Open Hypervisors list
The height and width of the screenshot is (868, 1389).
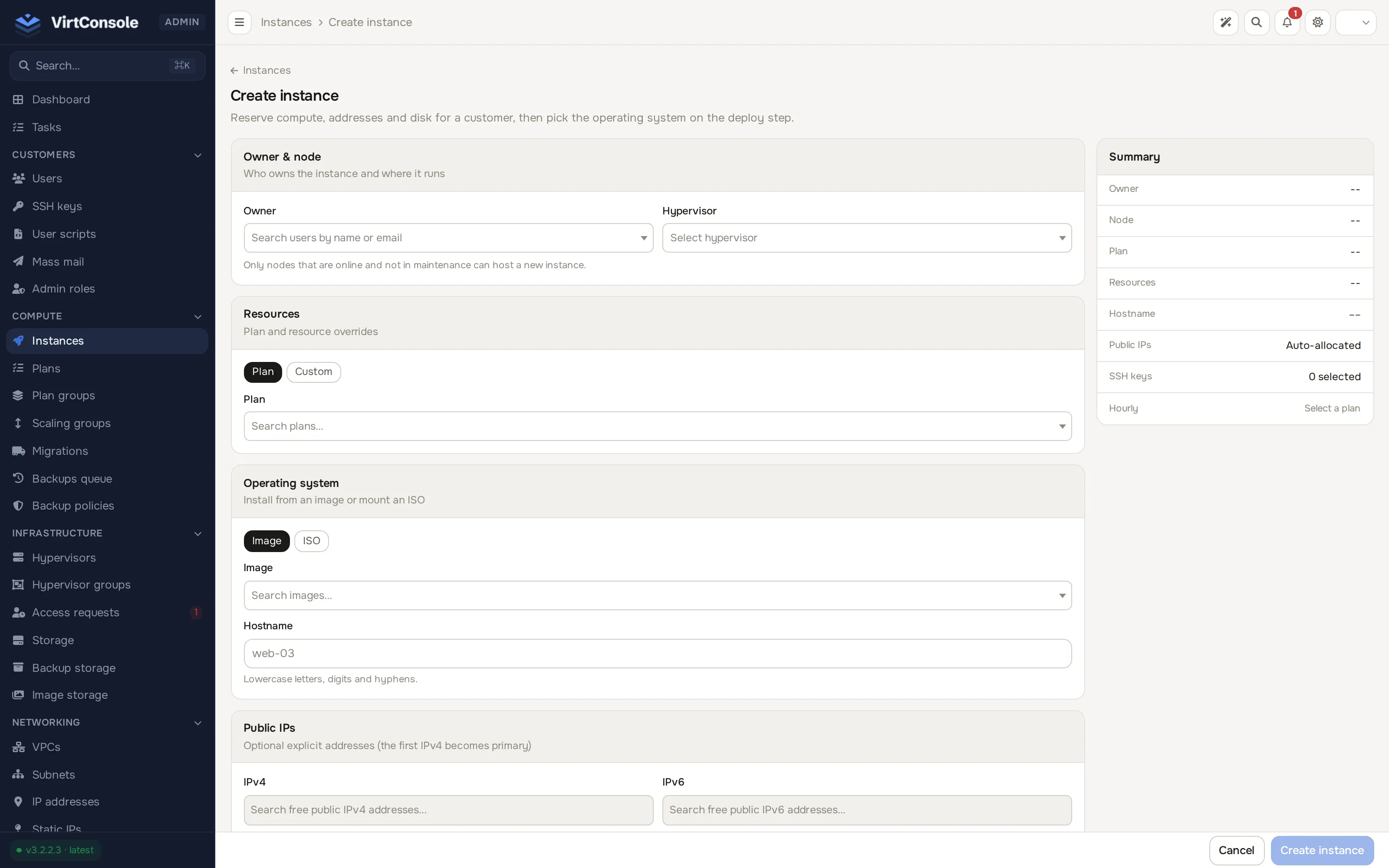coord(107,557)
